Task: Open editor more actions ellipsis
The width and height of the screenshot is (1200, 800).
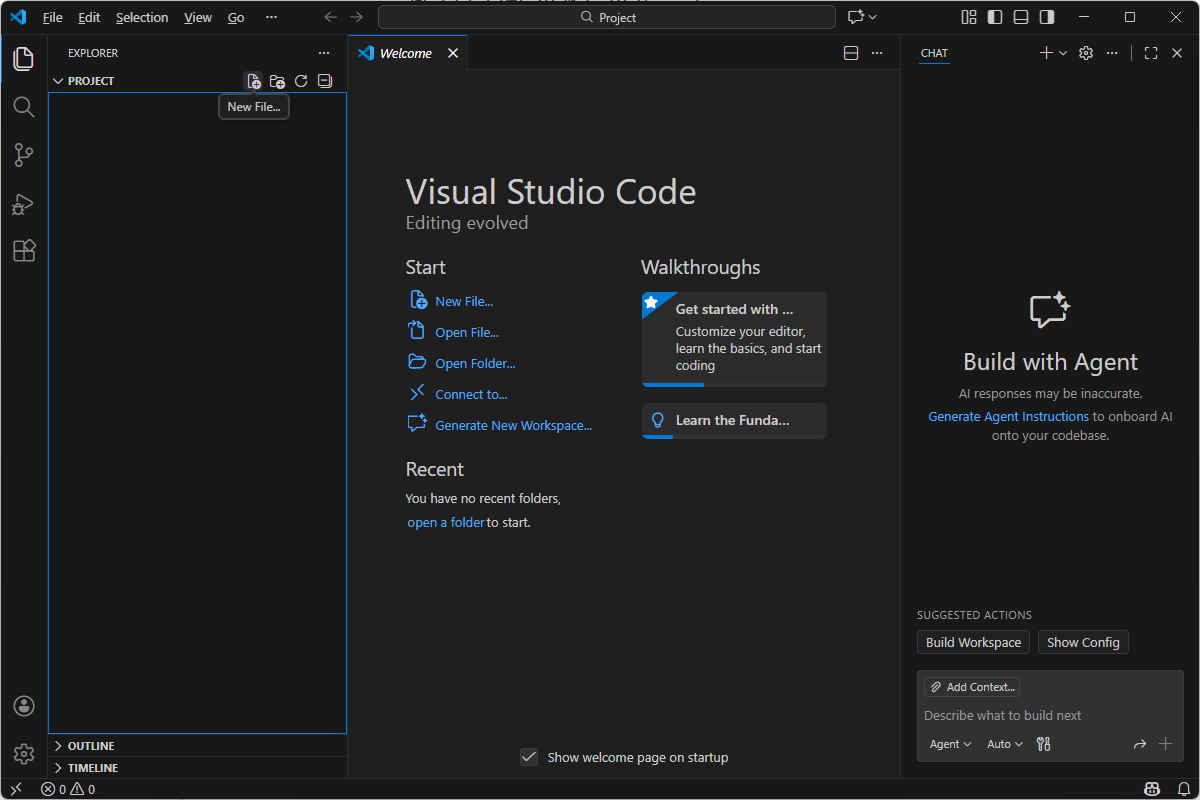Action: [x=877, y=53]
